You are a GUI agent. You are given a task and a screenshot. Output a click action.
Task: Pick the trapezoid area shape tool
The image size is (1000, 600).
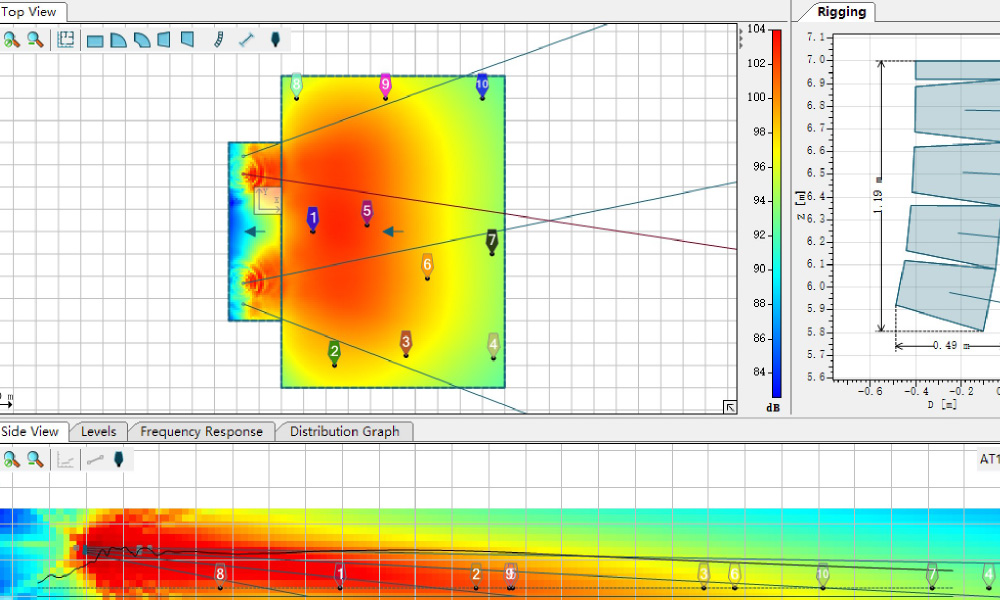pyautogui.click(x=163, y=40)
